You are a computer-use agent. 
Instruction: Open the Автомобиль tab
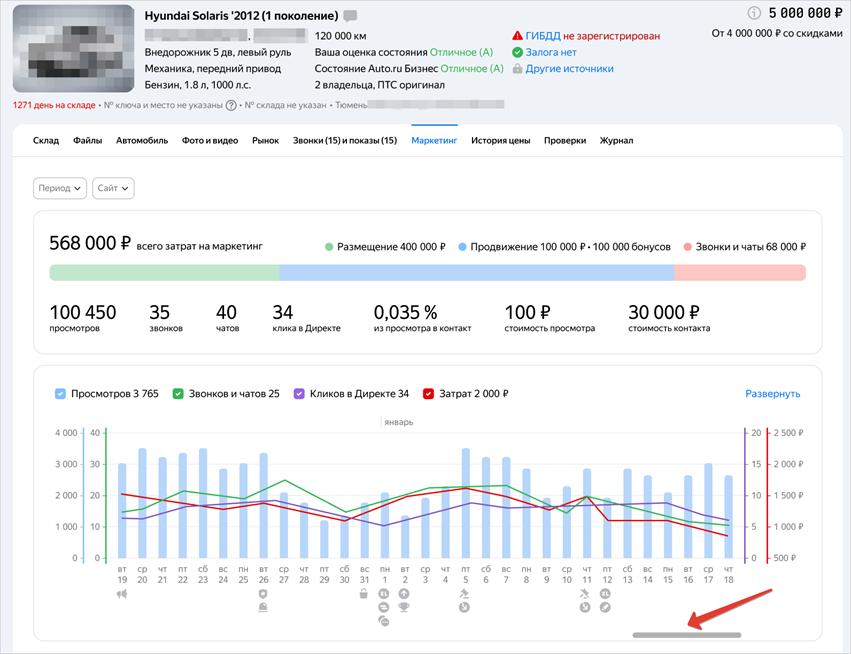[x=142, y=141]
